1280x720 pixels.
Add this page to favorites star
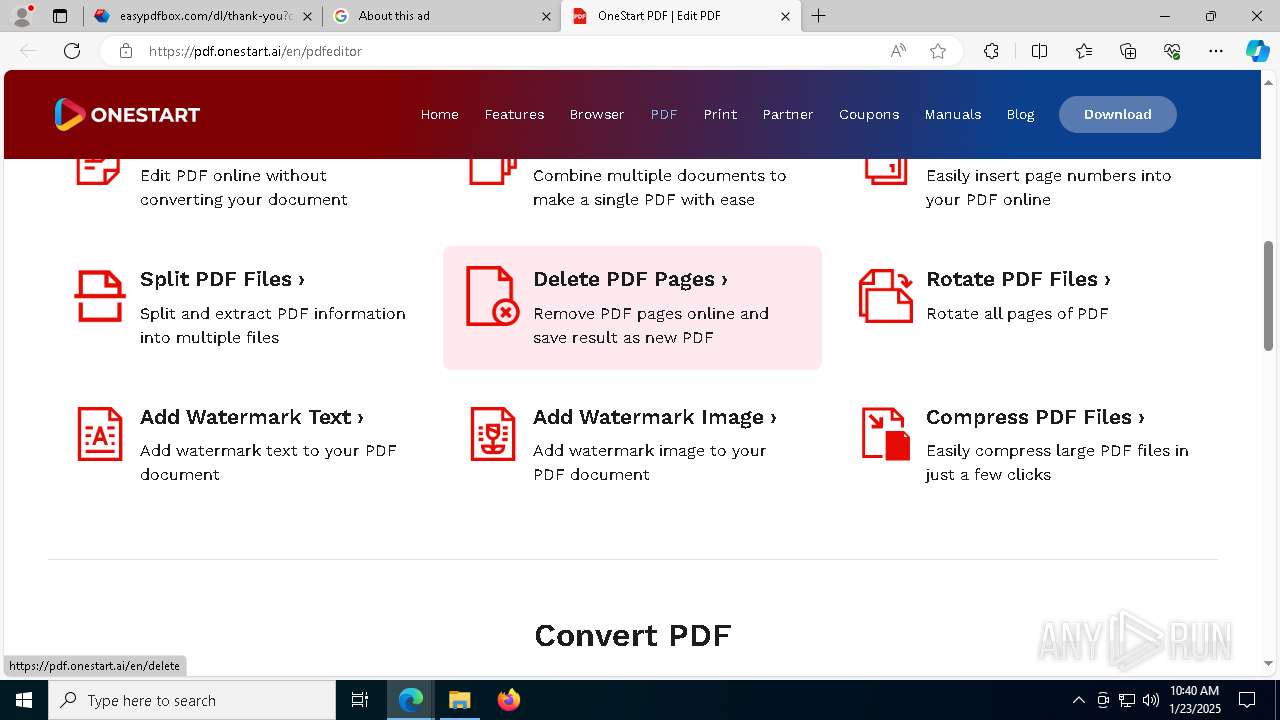coord(938,51)
